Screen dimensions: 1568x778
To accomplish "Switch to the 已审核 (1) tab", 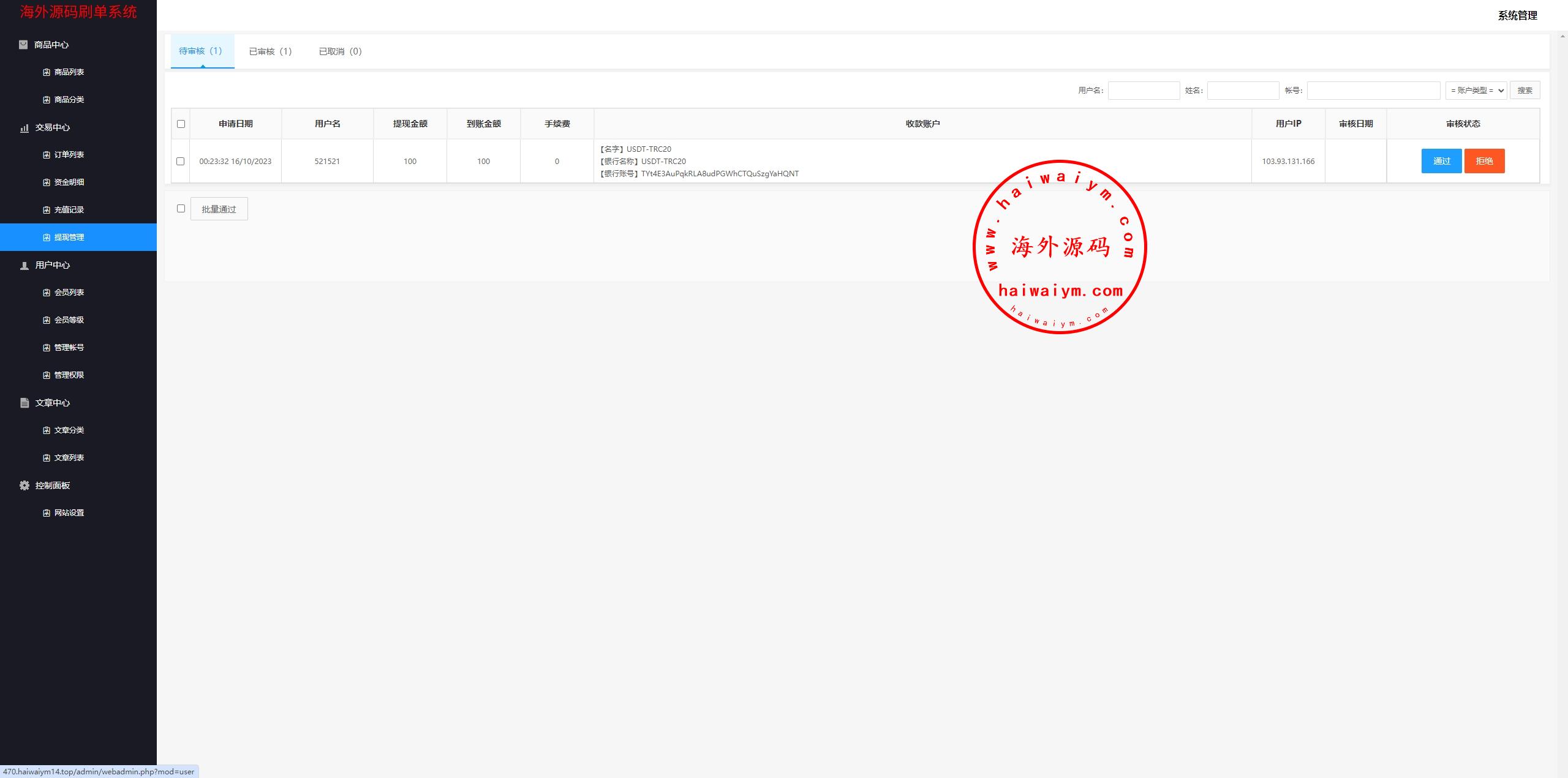I will (x=270, y=51).
